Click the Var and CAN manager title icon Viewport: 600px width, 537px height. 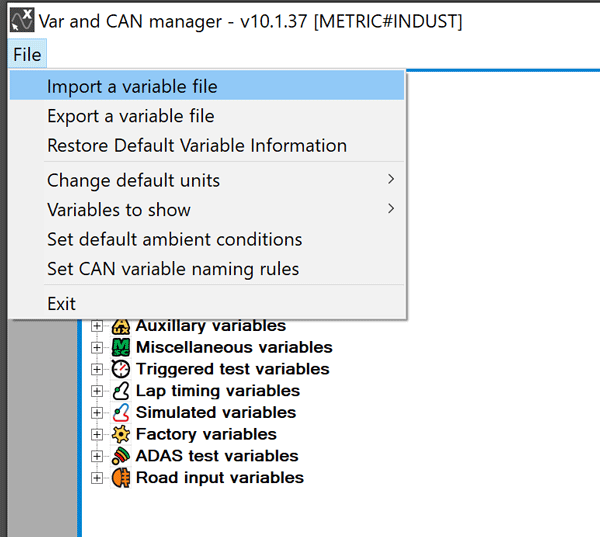click(x=21, y=20)
